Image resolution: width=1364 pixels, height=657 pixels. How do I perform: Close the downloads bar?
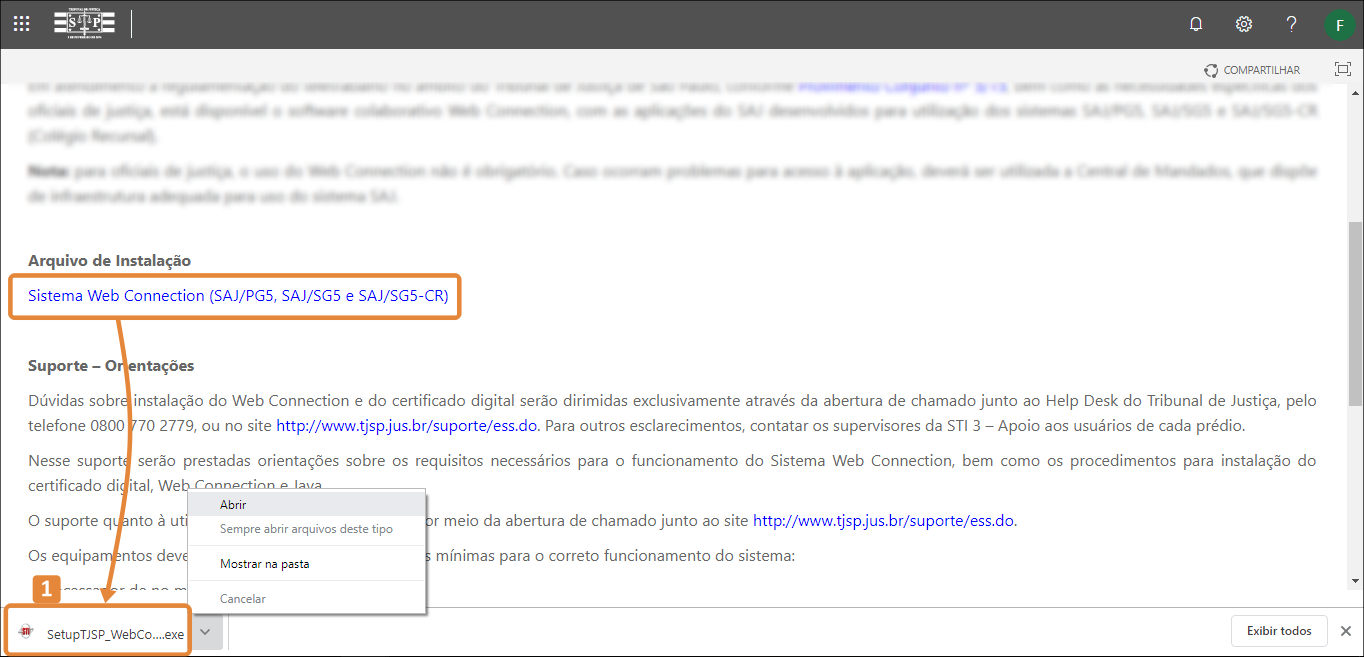pyautogui.click(x=1346, y=631)
